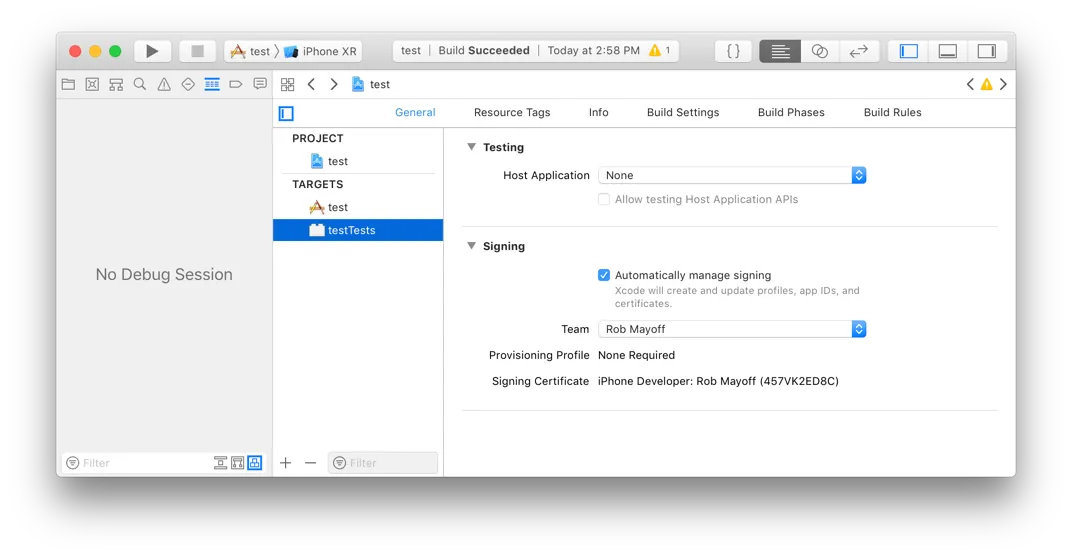Select the test project under PROJECT

coord(358,161)
